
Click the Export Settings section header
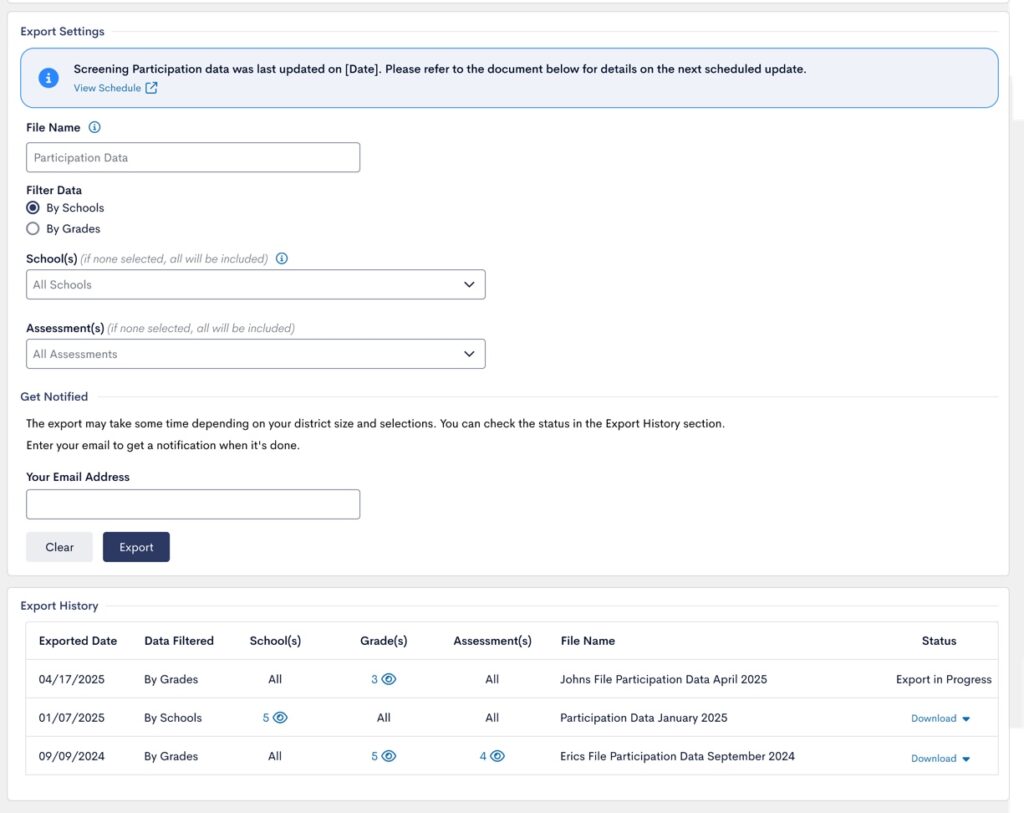64,31
